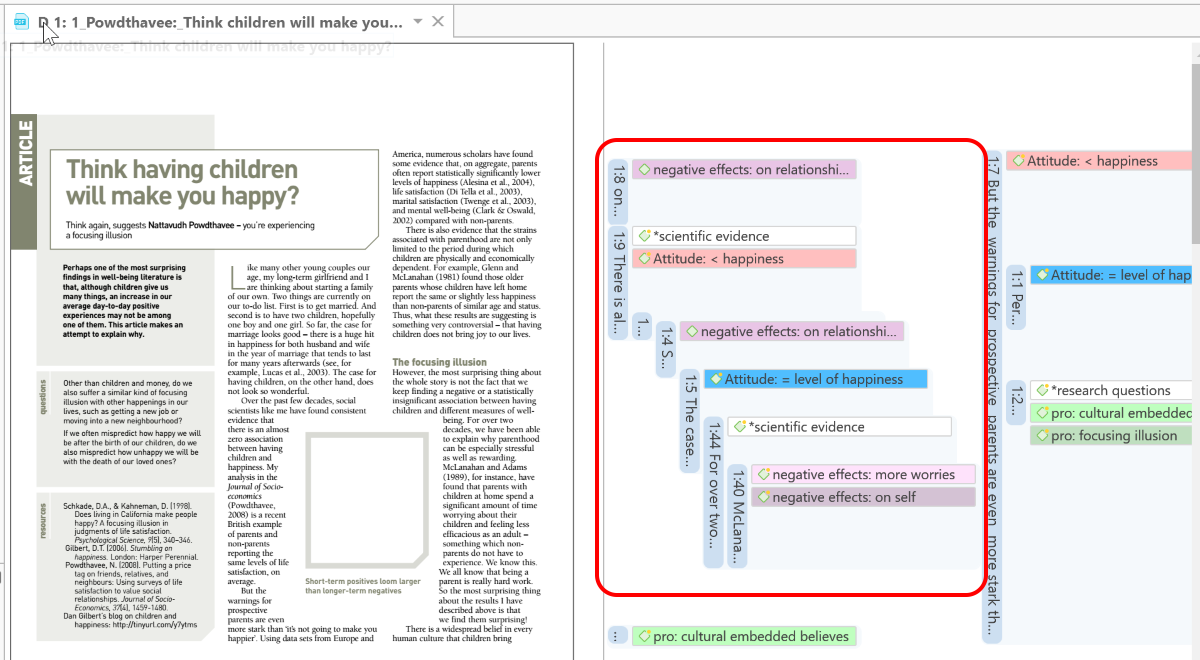Viewport: 1200px width, 660px height.
Task: Select quotation bar 1:40 McLana...
Action: (x=737, y=516)
